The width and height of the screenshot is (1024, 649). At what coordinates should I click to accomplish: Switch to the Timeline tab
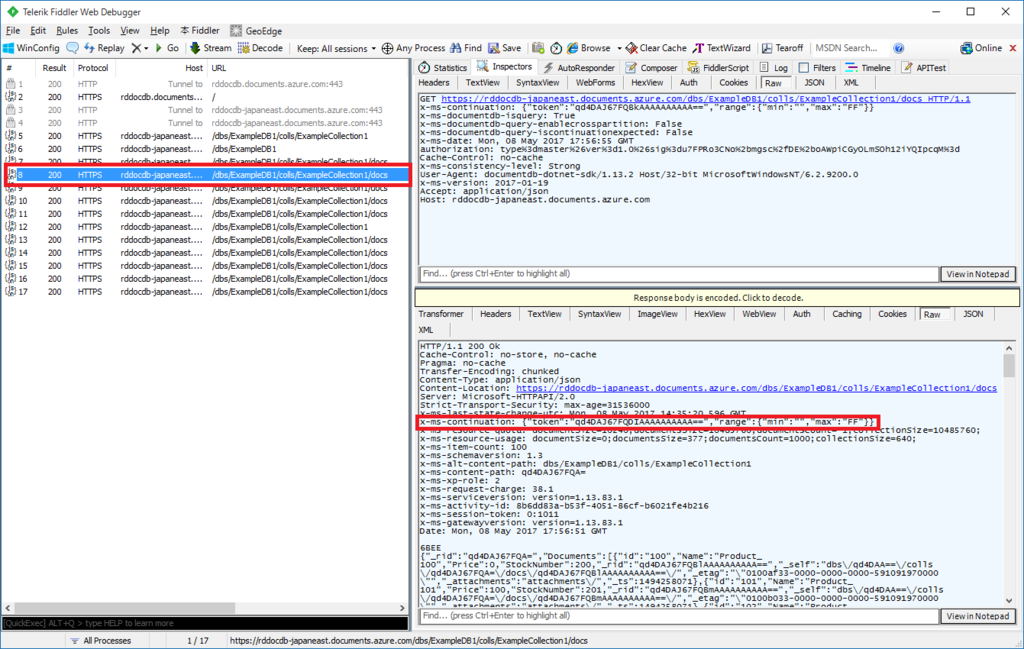tap(868, 68)
